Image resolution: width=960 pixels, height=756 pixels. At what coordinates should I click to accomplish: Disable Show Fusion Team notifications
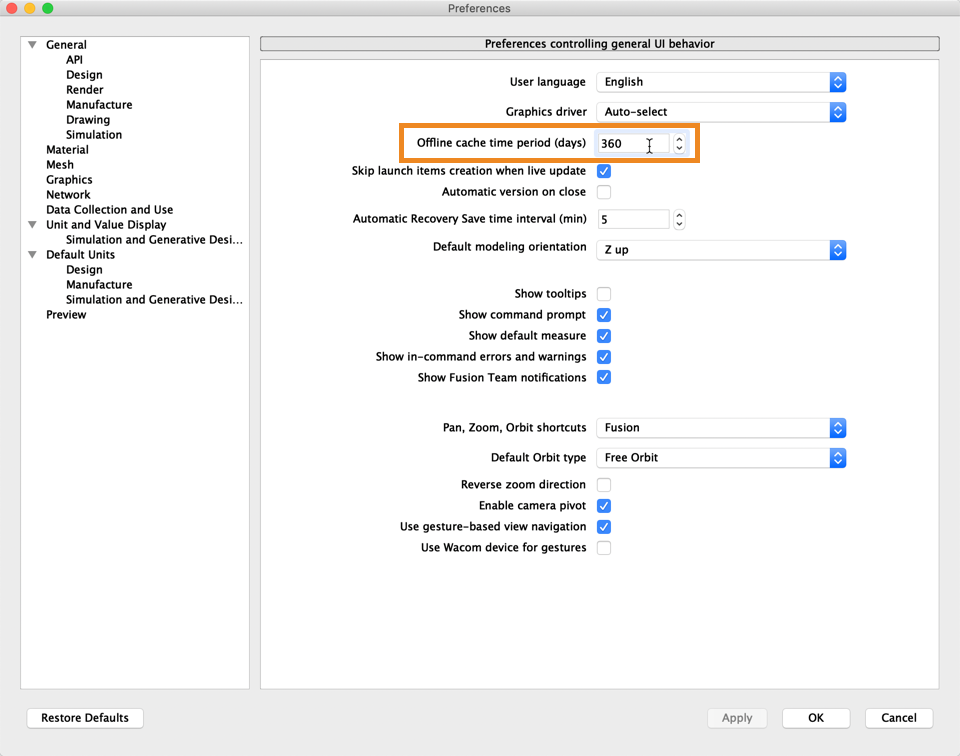coord(603,377)
